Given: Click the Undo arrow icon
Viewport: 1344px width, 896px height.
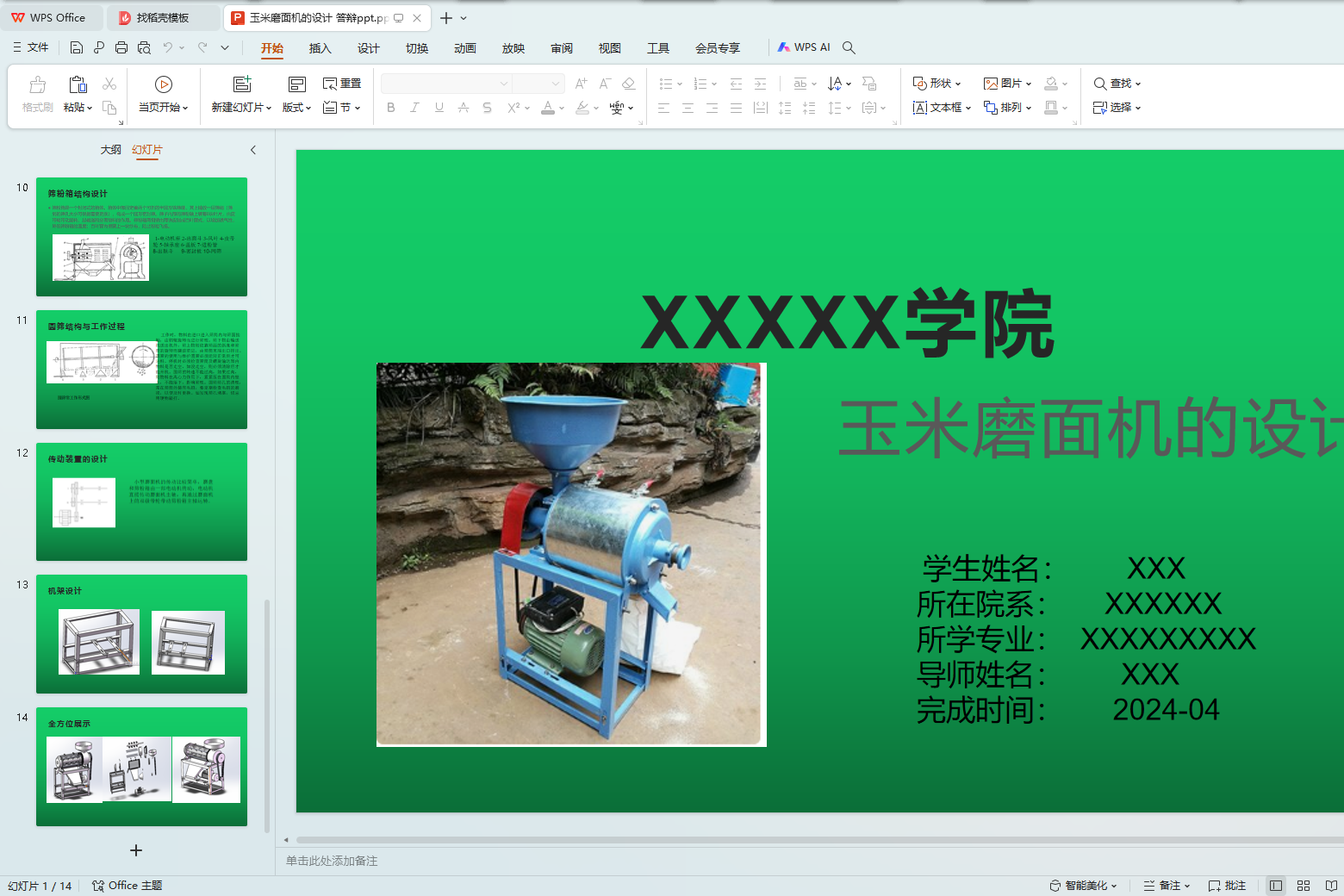Looking at the screenshot, I should point(168,47).
